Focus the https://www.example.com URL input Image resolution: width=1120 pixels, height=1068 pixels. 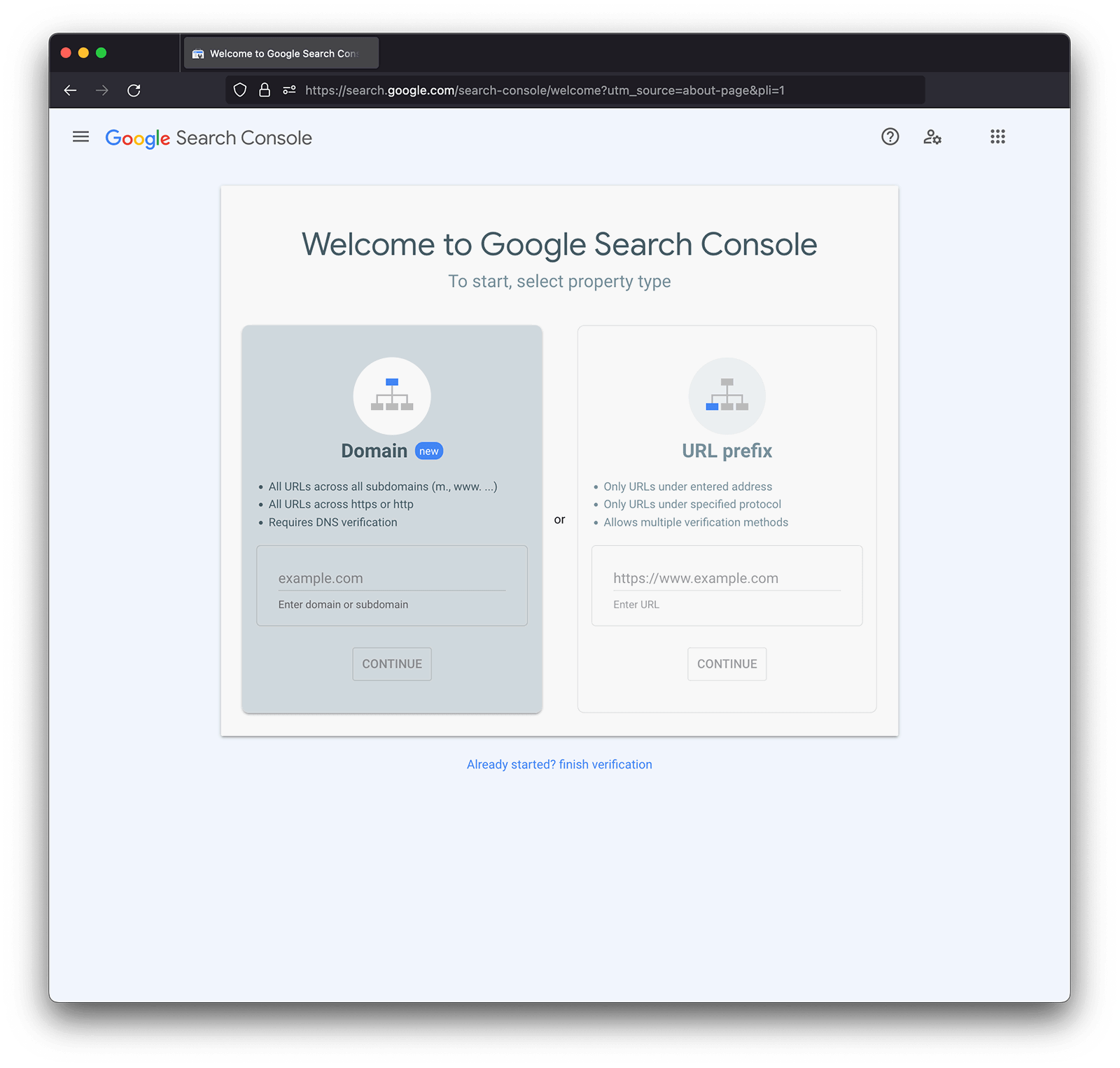pyautogui.click(x=727, y=579)
